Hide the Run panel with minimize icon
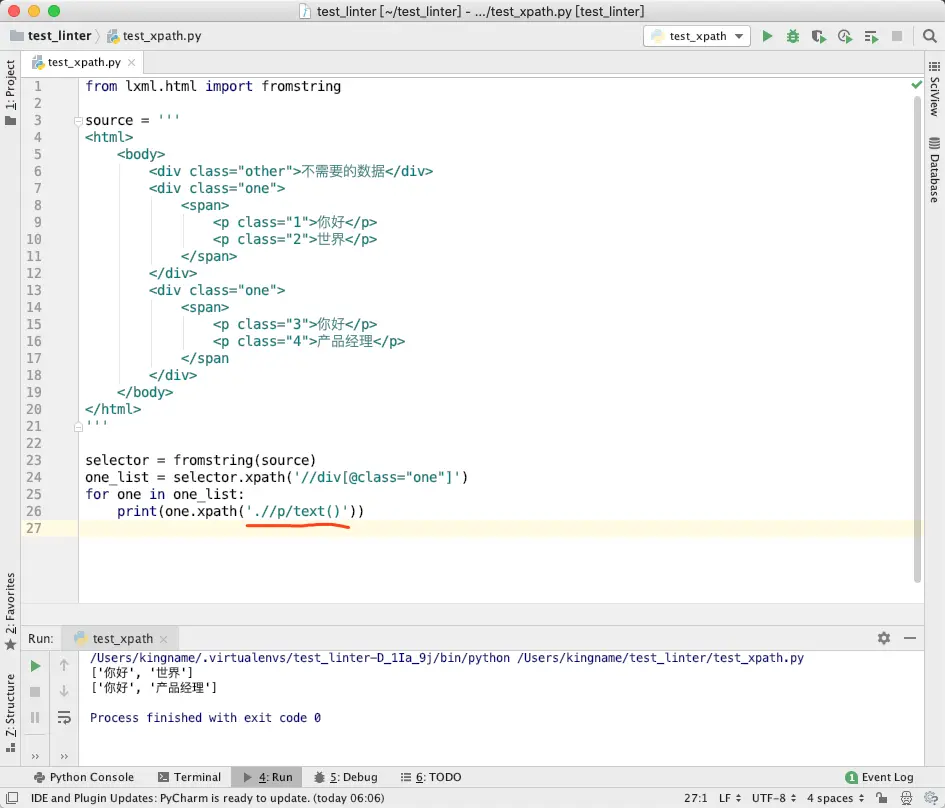 tap(910, 638)
